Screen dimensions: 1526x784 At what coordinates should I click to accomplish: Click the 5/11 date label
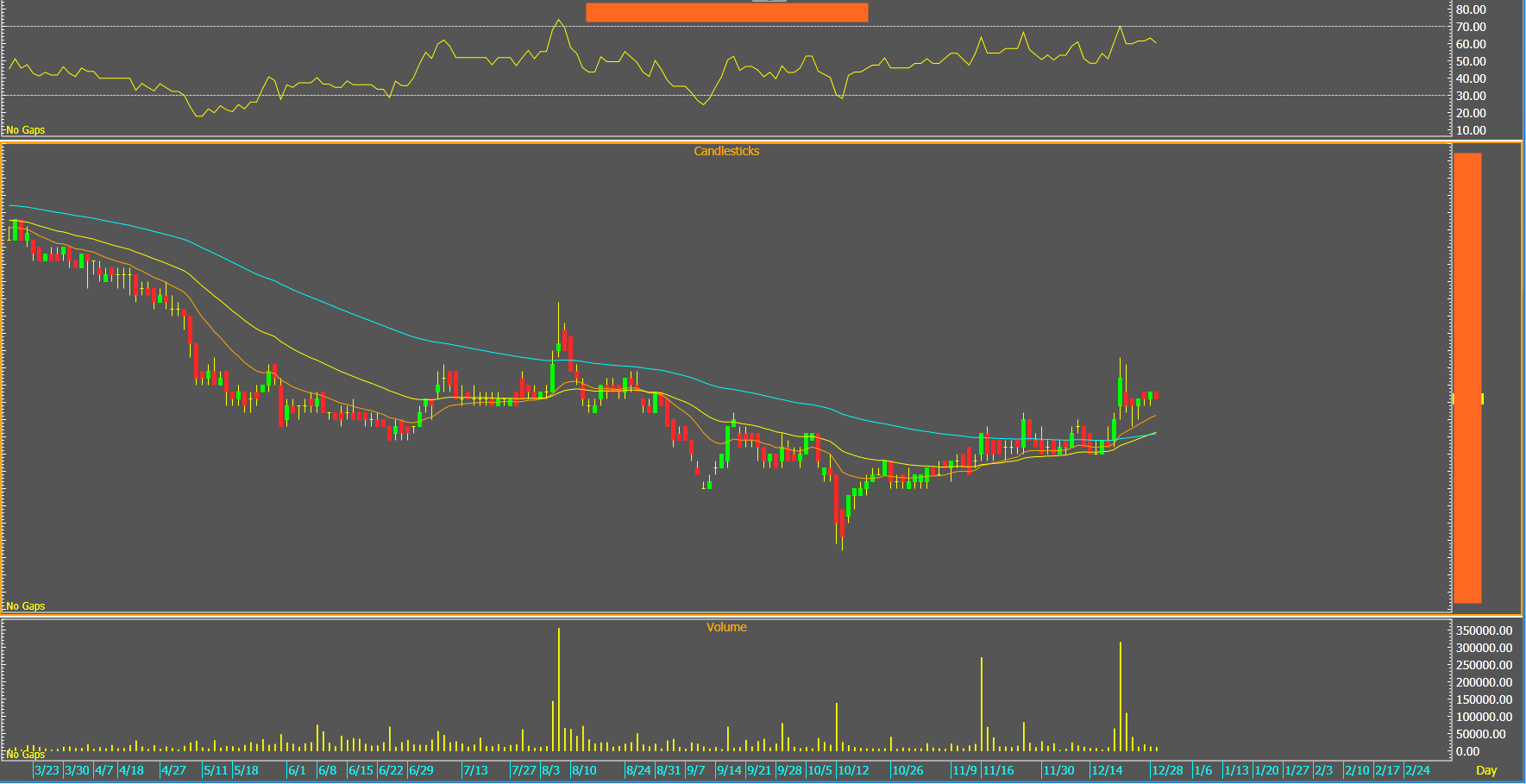(216, 770)
